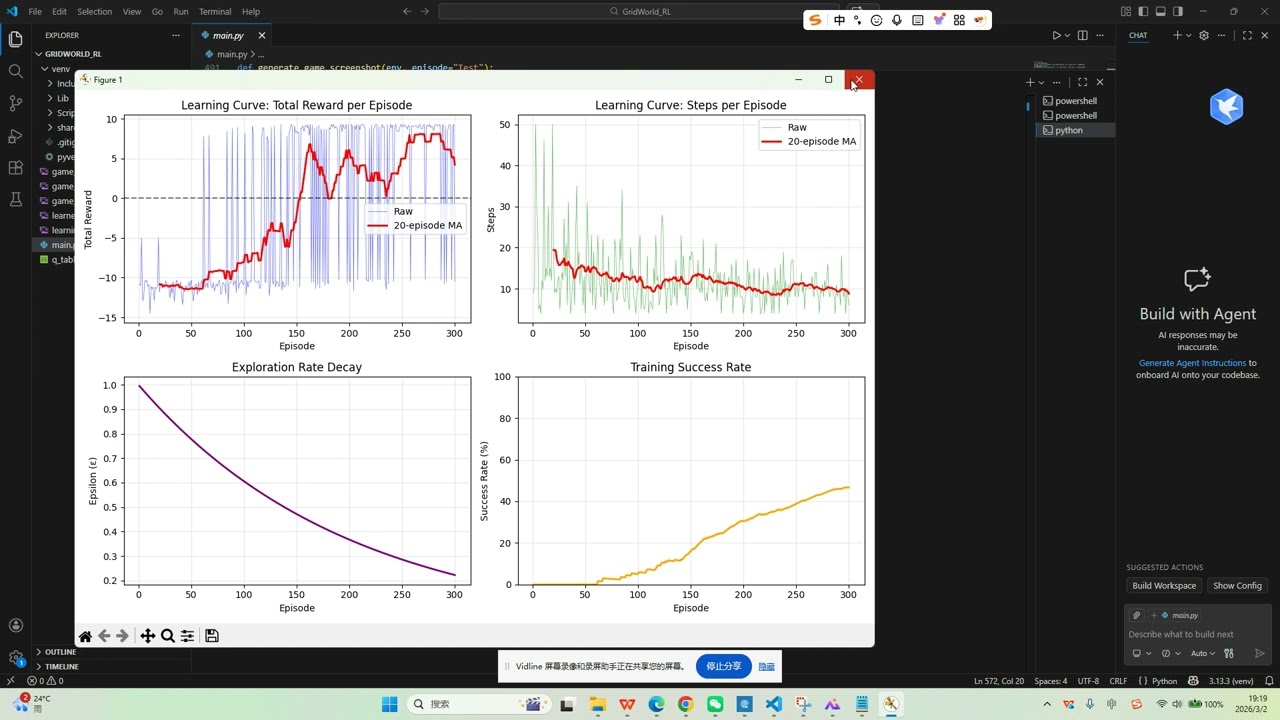Image resolution: width=1280 pixels, height=720 pixels.
Task: Expand the run button dropdown arrow
Action: (x=1067, y=35)
